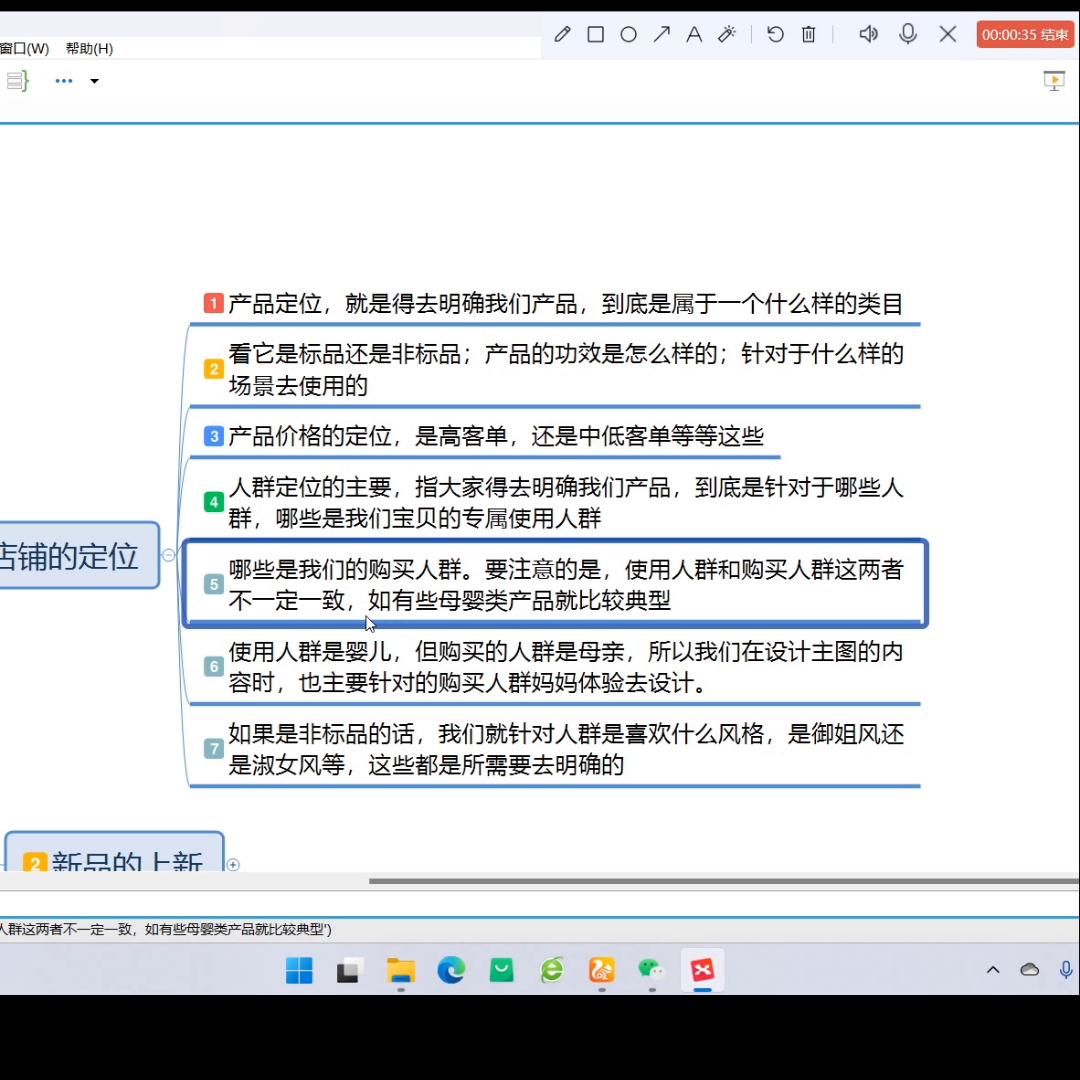Select the Text annotation tool
Screen dimensions: 1080x1080
tap(694, 34)
